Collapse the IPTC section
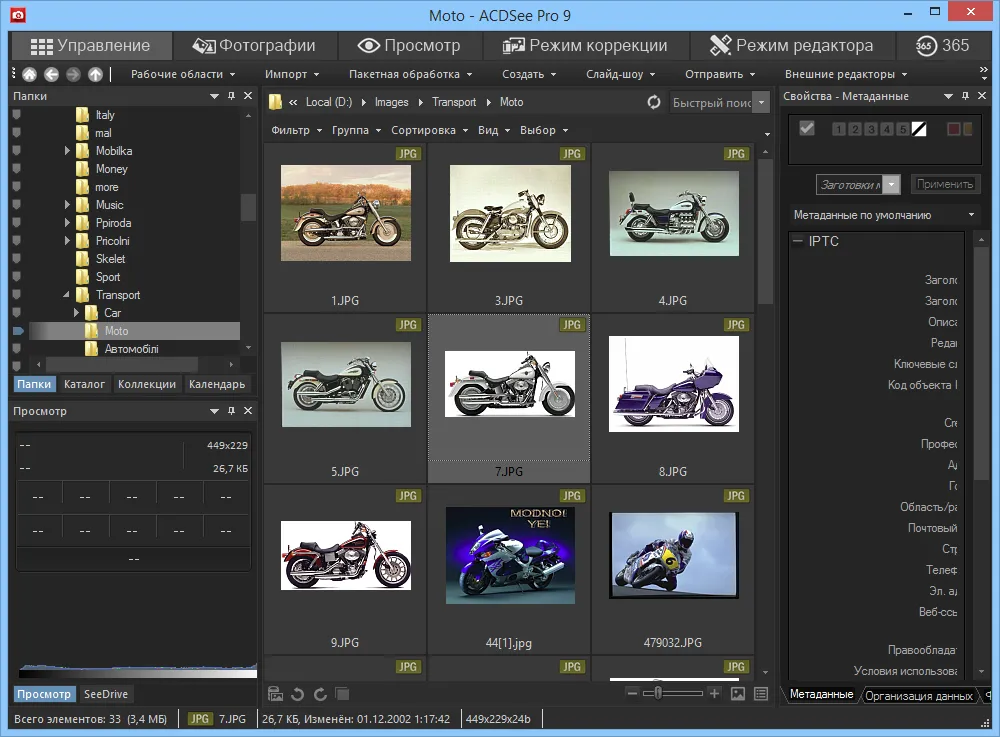This screenshot has width=1000, height=737. click(797, 241)
